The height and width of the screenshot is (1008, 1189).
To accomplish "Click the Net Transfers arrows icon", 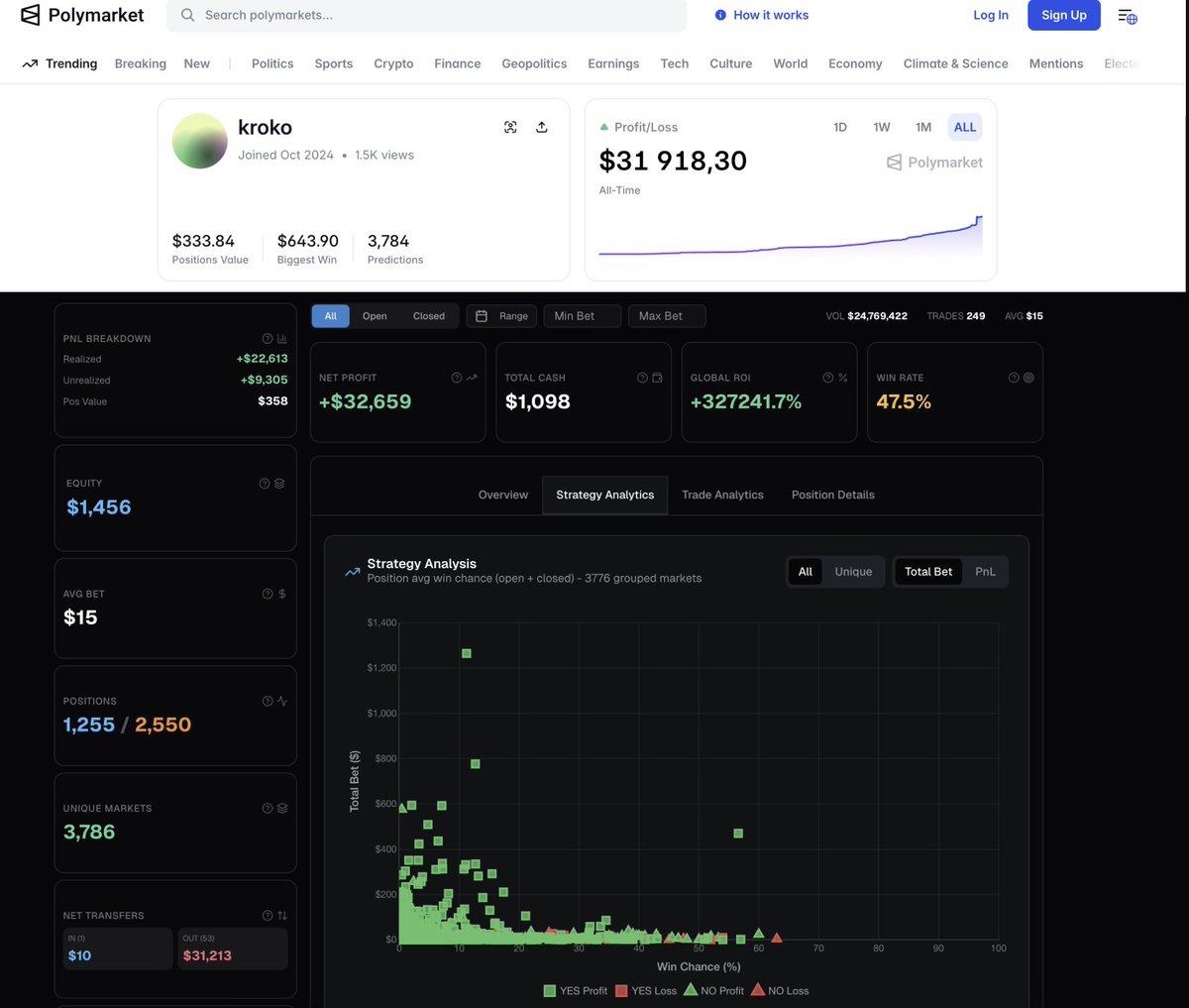I will pos(282,916).
